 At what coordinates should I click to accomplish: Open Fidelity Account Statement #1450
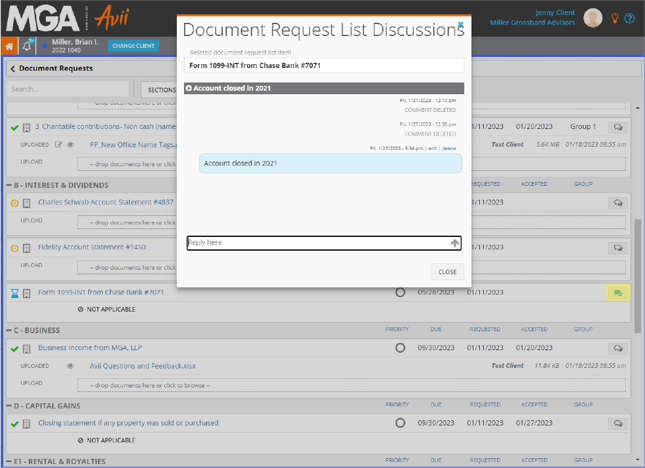click(92, 247)
